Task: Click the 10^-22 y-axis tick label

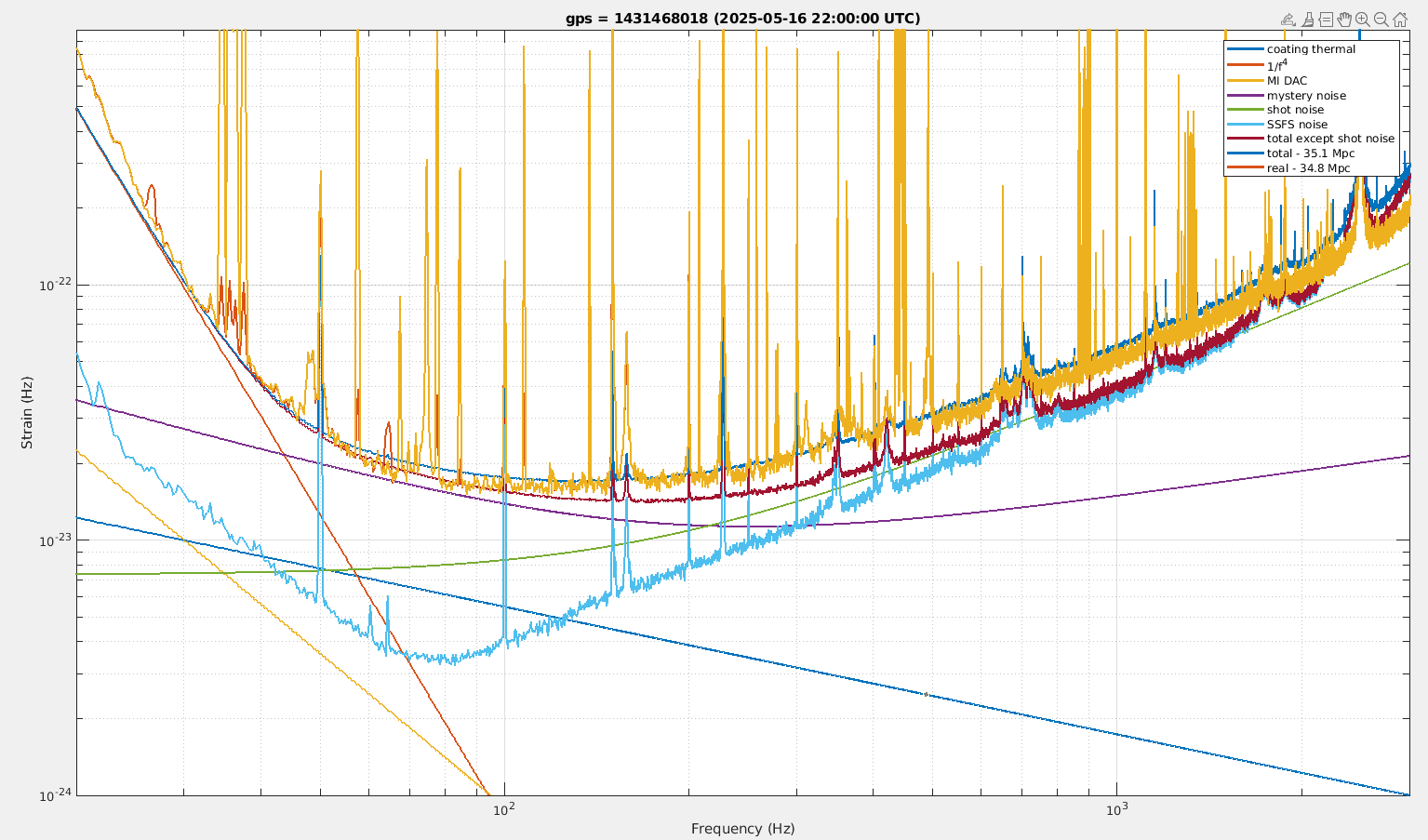Action: (x=56, y=285)
